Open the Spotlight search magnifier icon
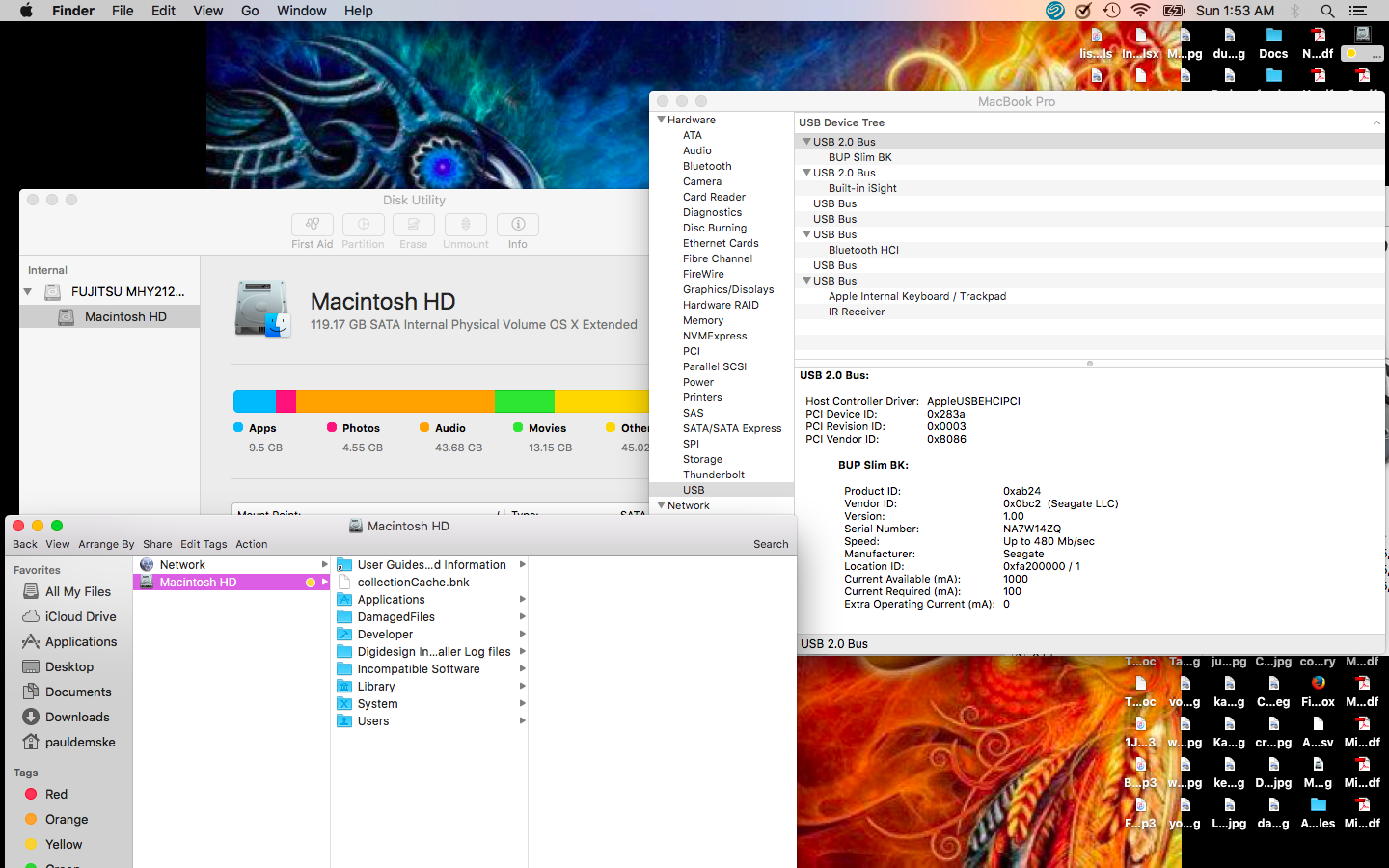The width and height of the screenshot is (1389, 868). tap(1327, 11)
